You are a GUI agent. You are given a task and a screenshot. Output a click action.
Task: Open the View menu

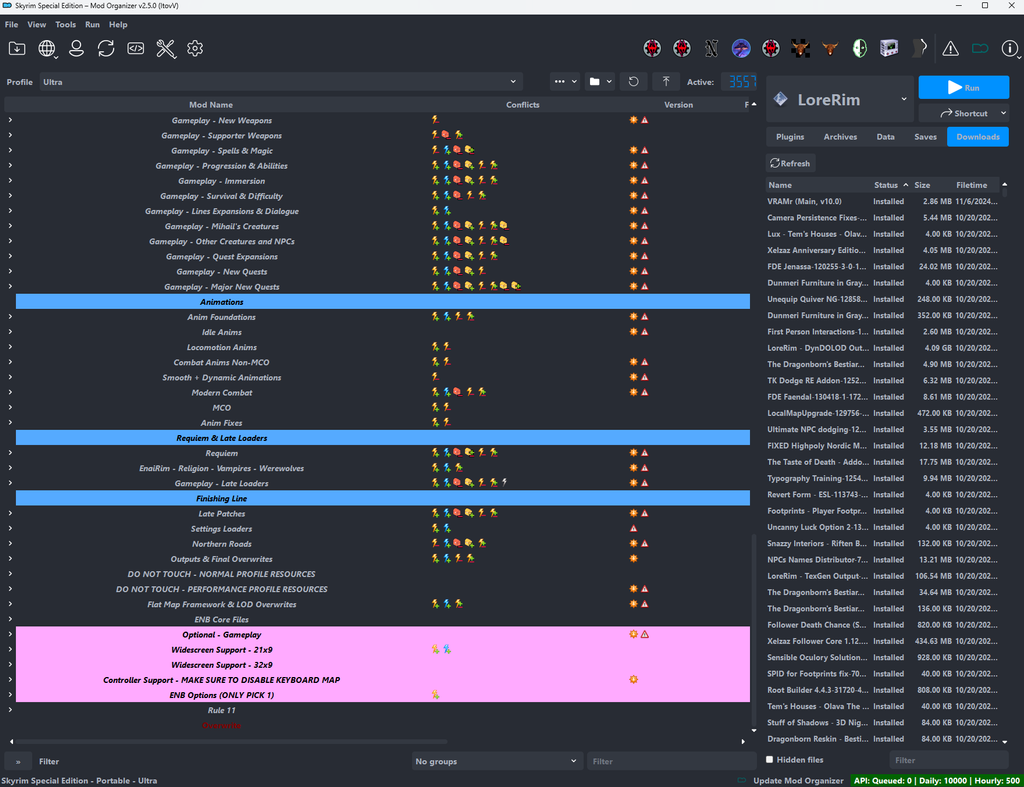37,24
